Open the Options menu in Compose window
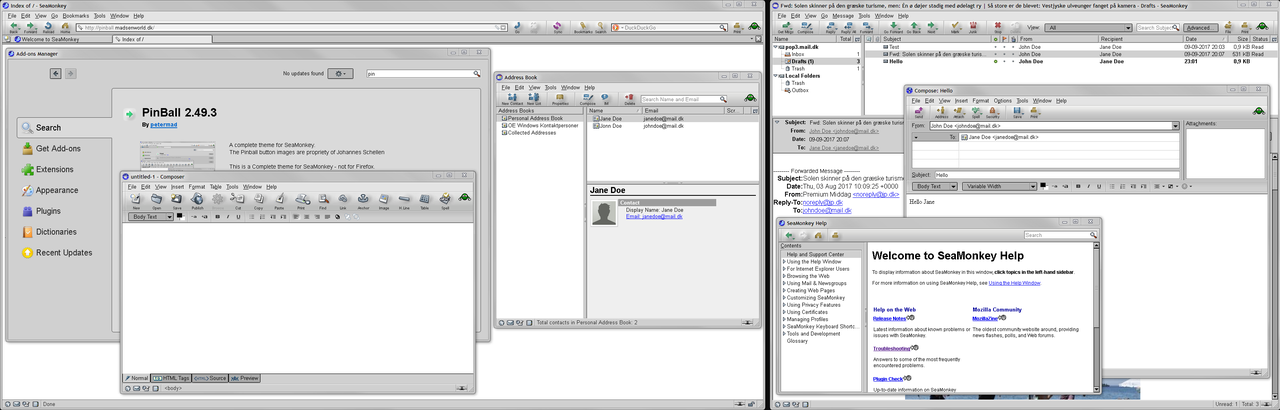Image resolution: width=1280 pixels, height=410 pixels. click(x=1002, y=101)
